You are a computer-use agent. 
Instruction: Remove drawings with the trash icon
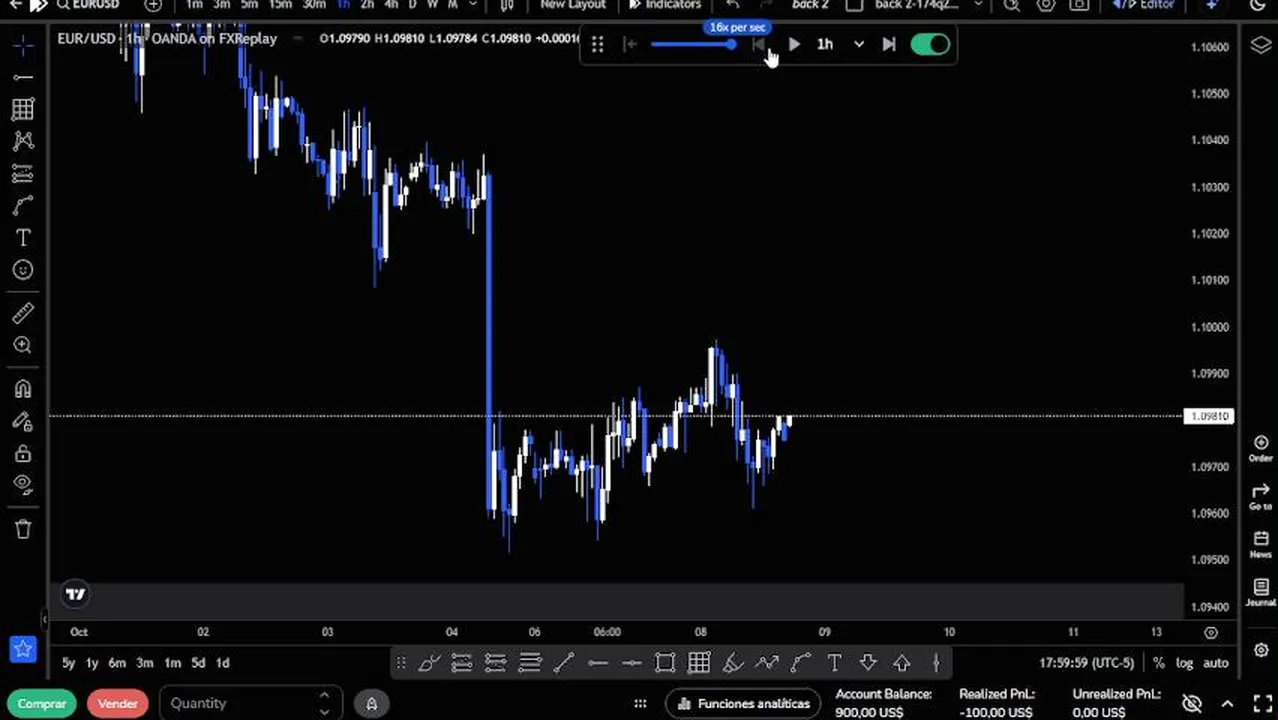tap(23, 529)
